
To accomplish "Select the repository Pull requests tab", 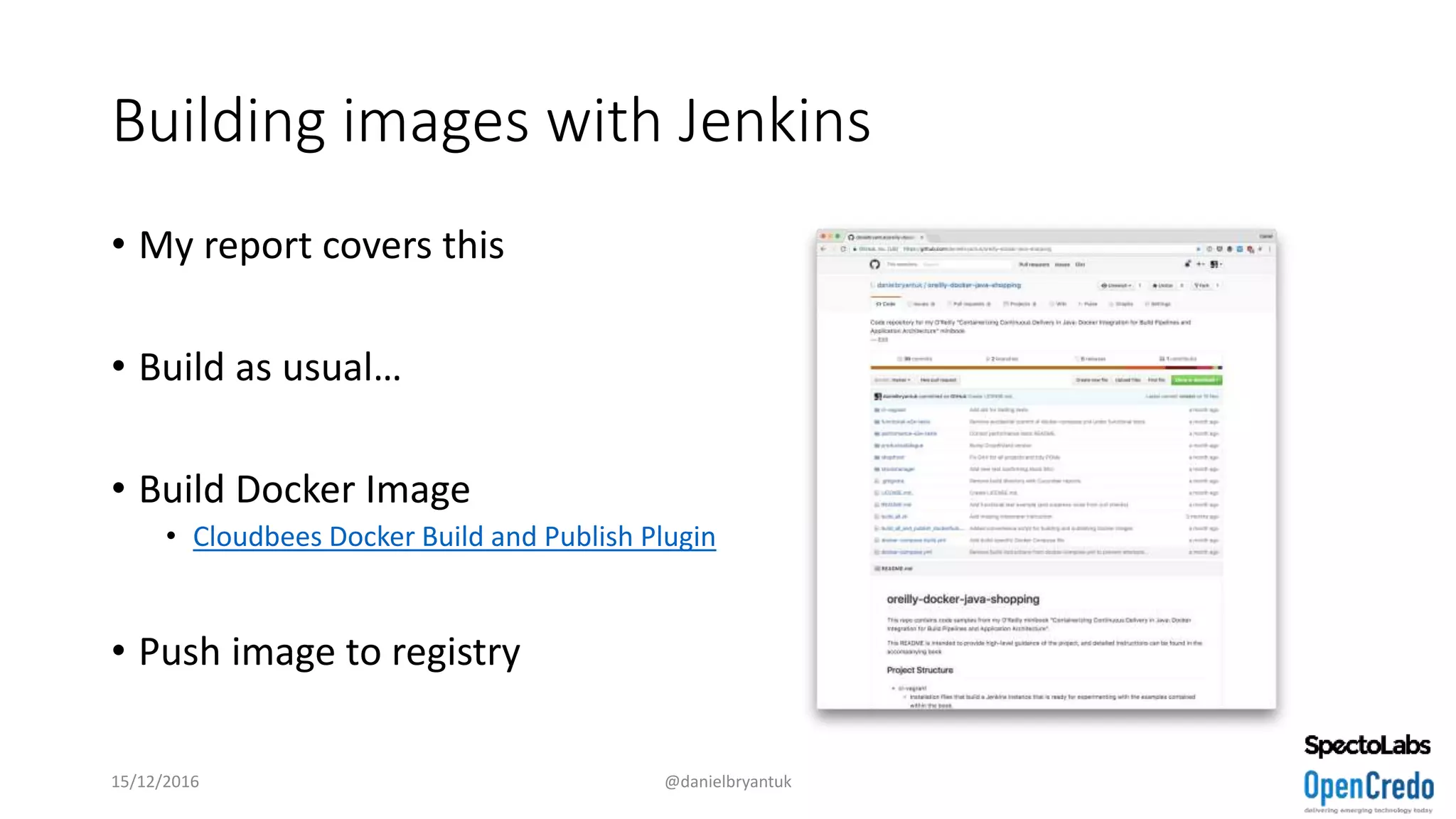I will 968,304.
